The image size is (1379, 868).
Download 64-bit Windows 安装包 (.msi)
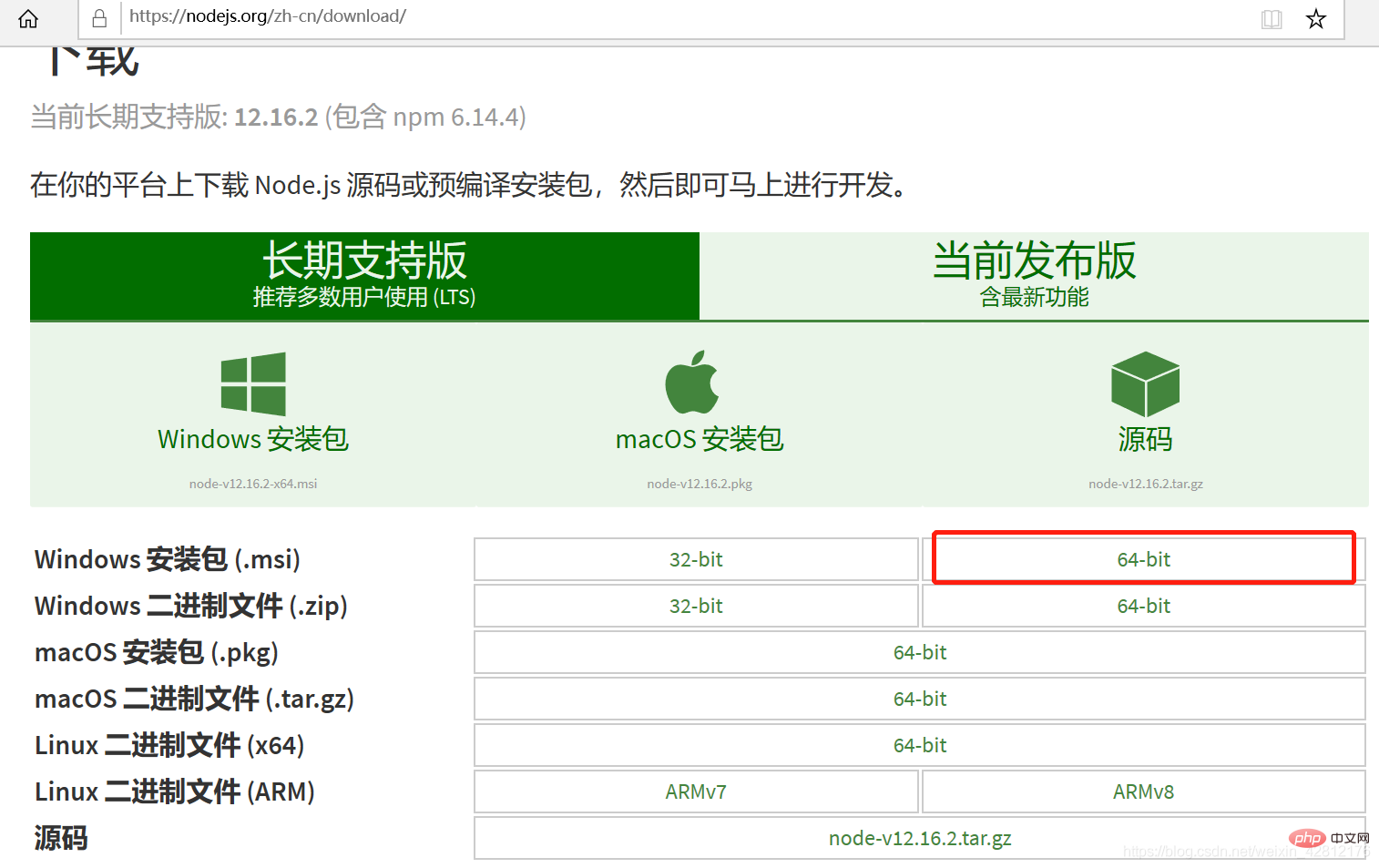pyautogui.click(x=1144, y=559)
